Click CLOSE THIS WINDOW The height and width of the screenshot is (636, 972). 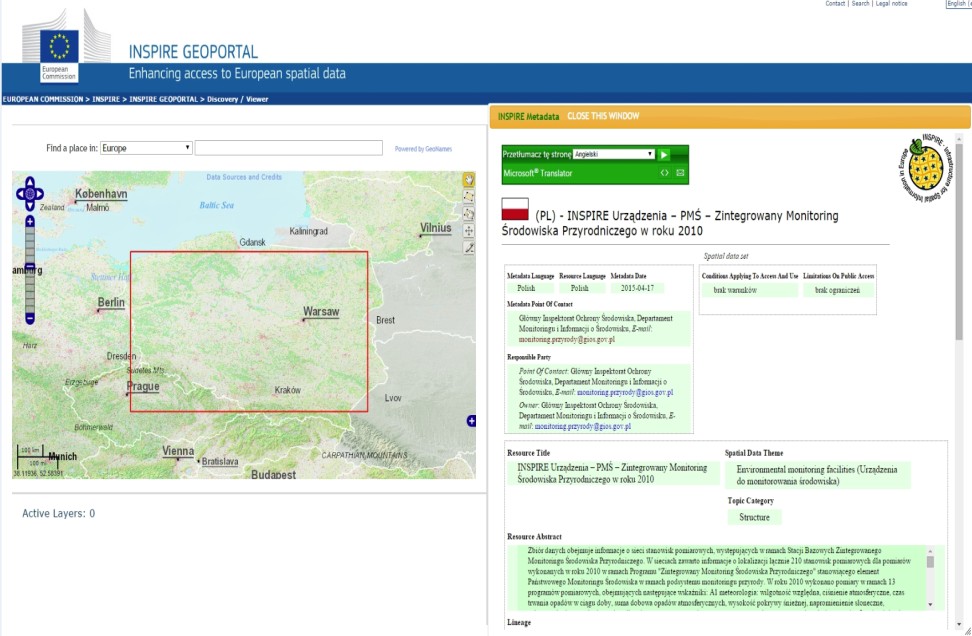[x=603, y=116]
